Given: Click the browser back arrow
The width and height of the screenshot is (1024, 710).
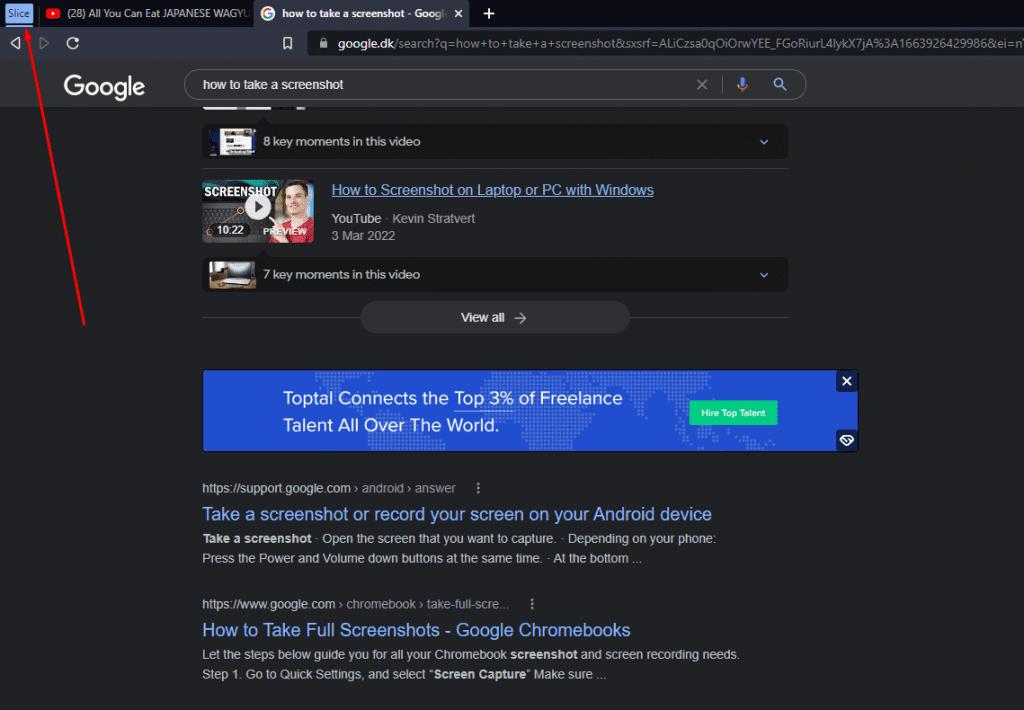Looking at the screenshot, I should 15,43.
